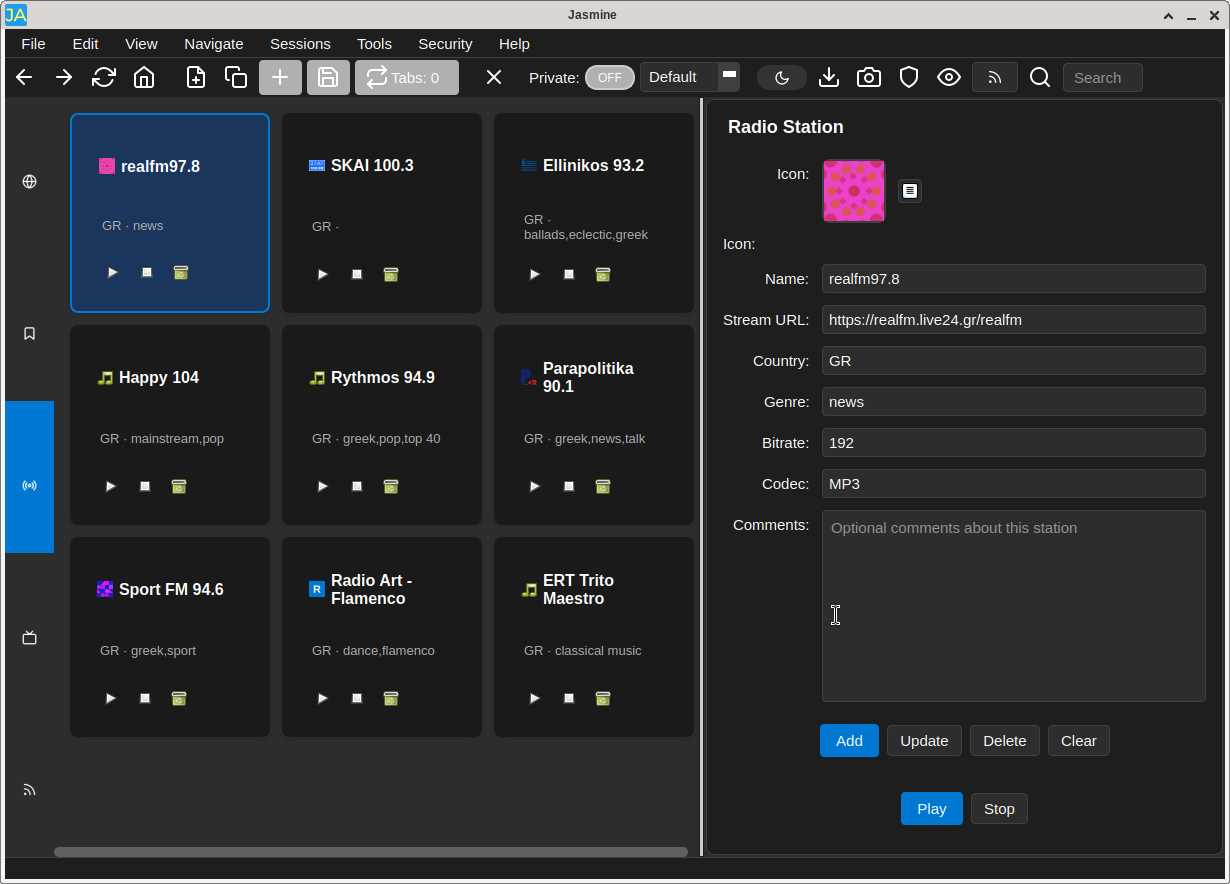Open the Sessions menu
This screenshot has height=884, width=1230.
click(x=300, y=43)
